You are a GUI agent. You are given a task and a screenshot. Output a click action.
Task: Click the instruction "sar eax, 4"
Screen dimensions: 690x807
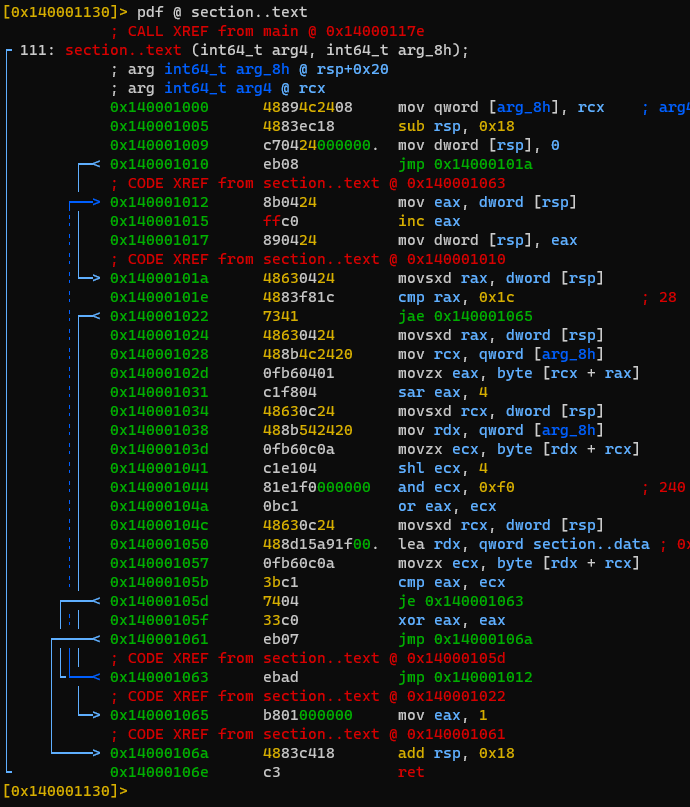443,392
